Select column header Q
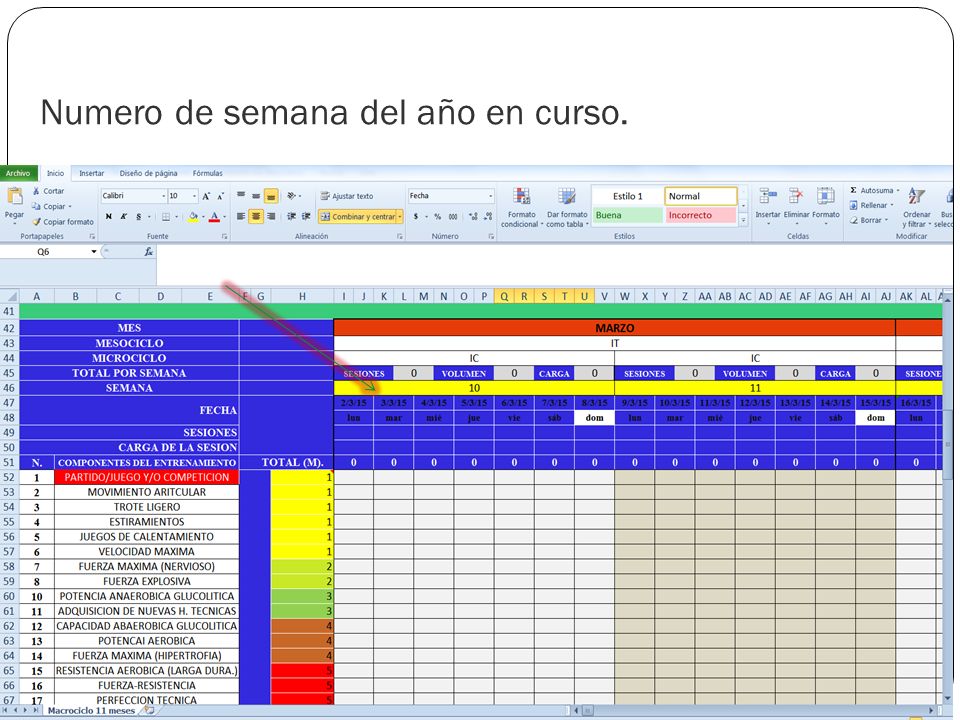960x720 pixels. tap(504, 296)
